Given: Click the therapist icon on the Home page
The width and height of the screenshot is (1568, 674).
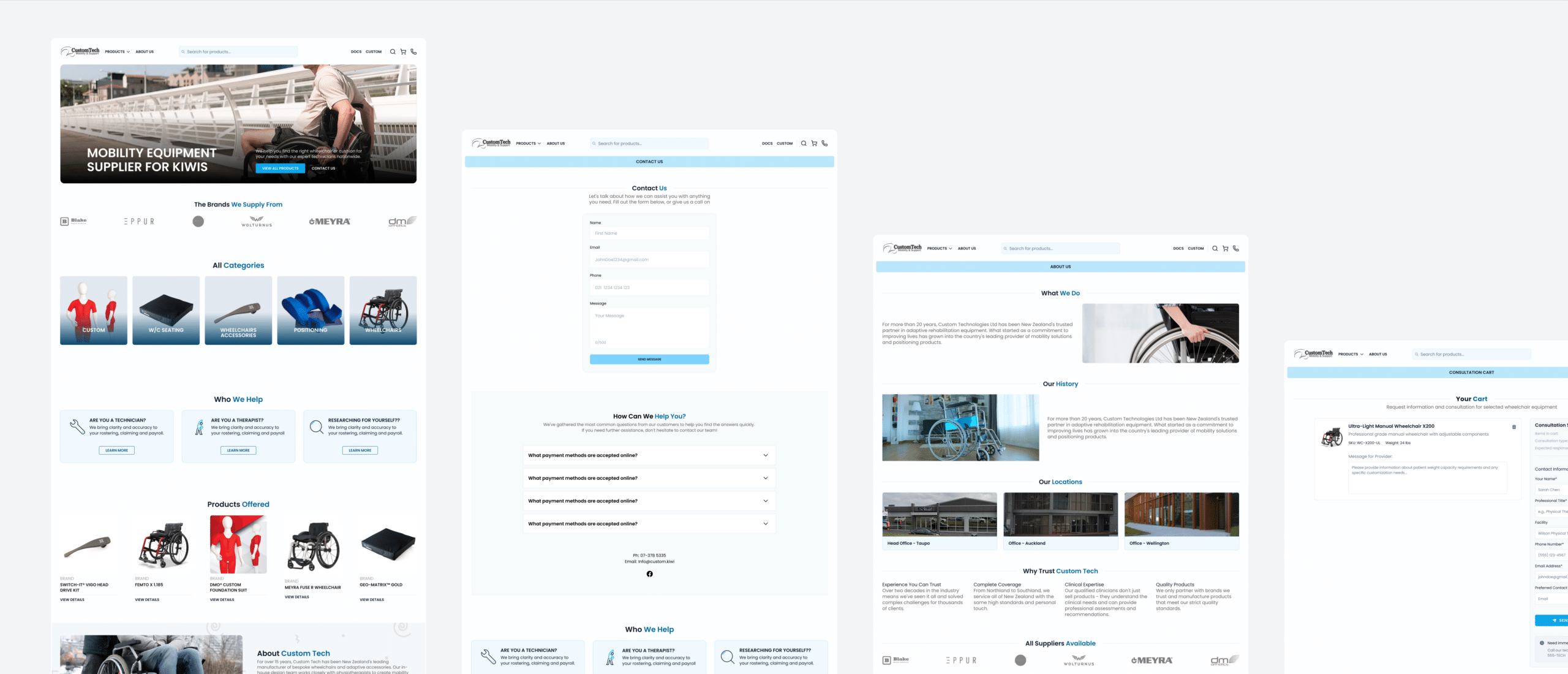Looking at the screenshot, I should [199, 427].
